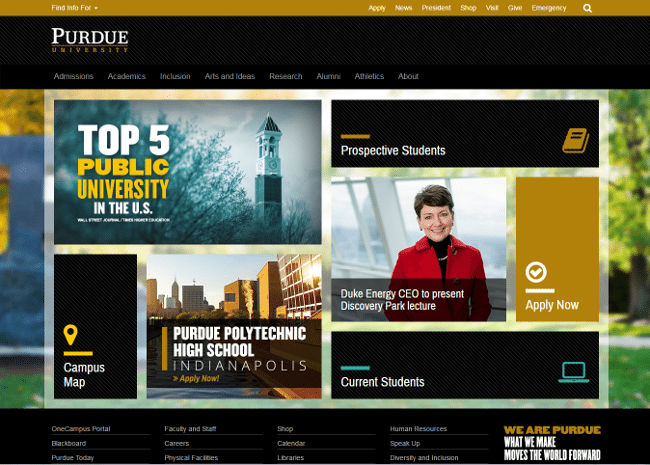Visit the Shop link in top bar
Image resolution: width=650 pixels, height=465 pixels.
point(468,8)
